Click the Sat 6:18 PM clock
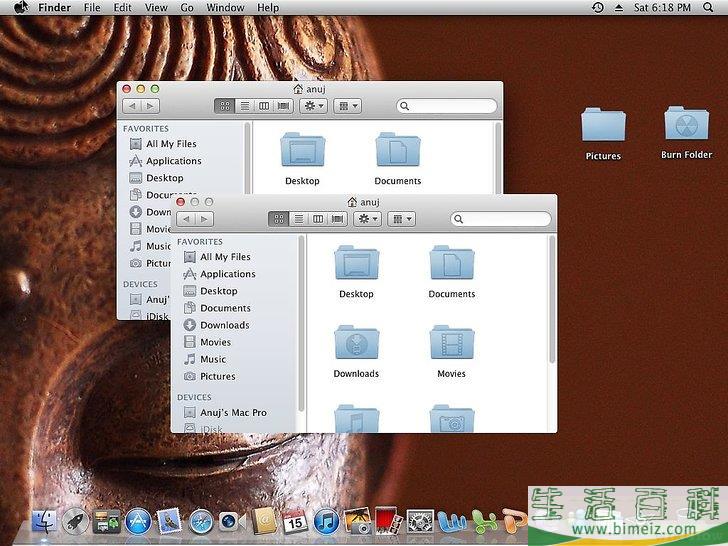The width and height of the screenshot is (728, 546). [663, 7]
